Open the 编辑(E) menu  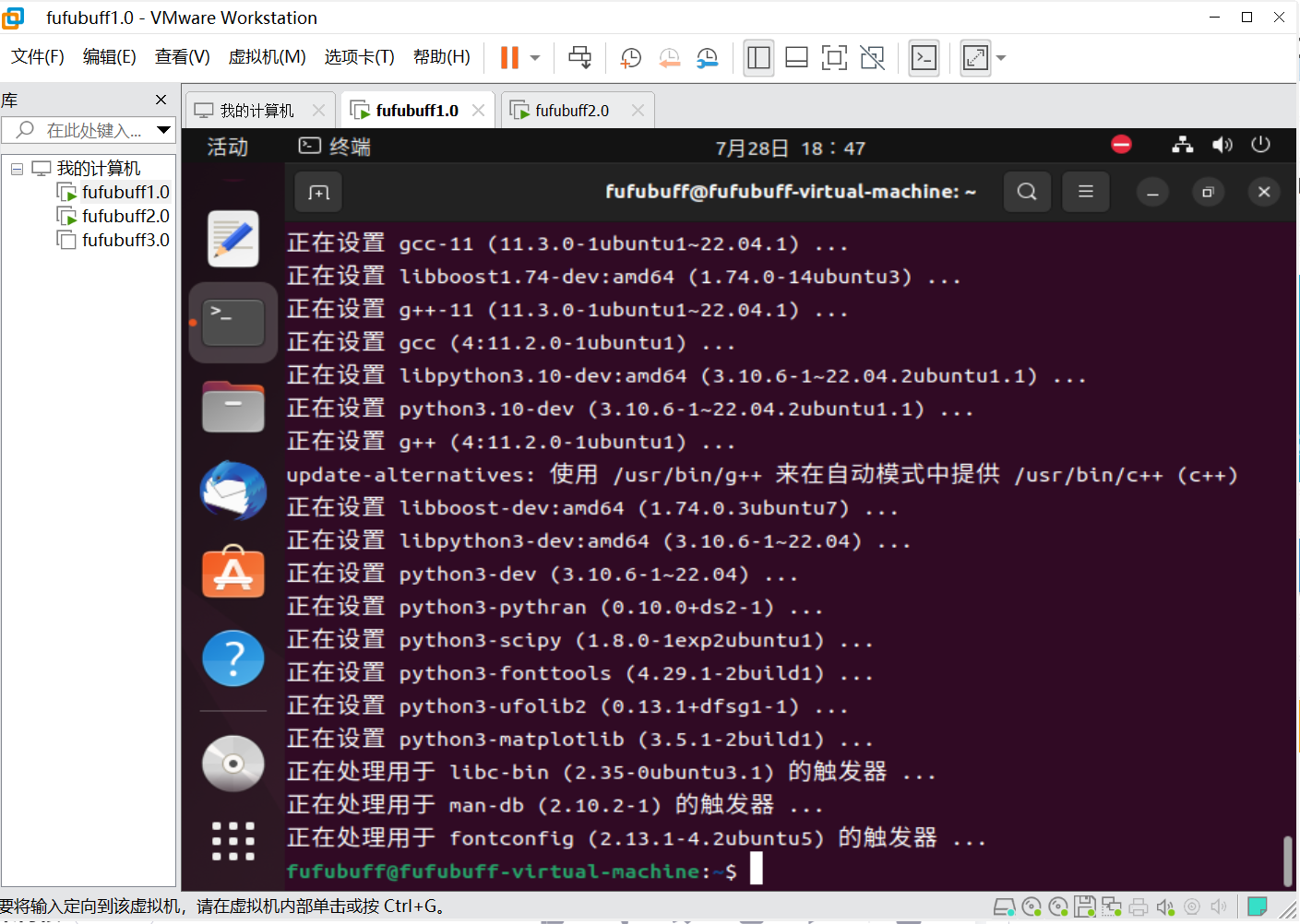click(x=110, y=57)
